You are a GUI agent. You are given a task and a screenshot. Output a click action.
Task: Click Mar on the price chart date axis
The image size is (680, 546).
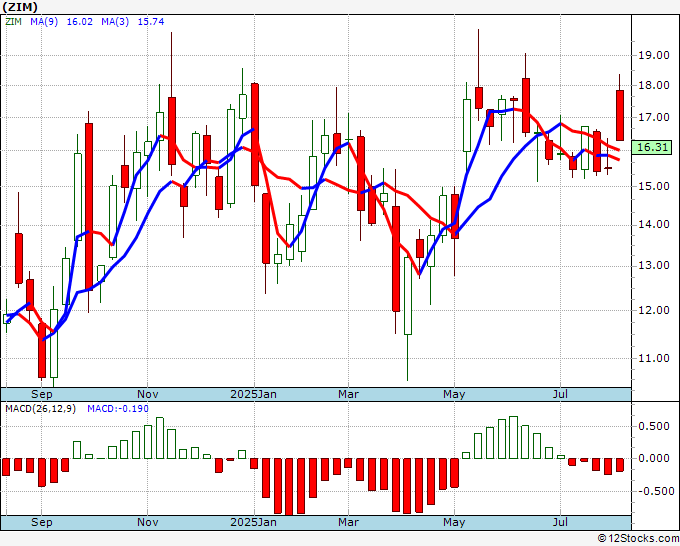tap(348, 395)
